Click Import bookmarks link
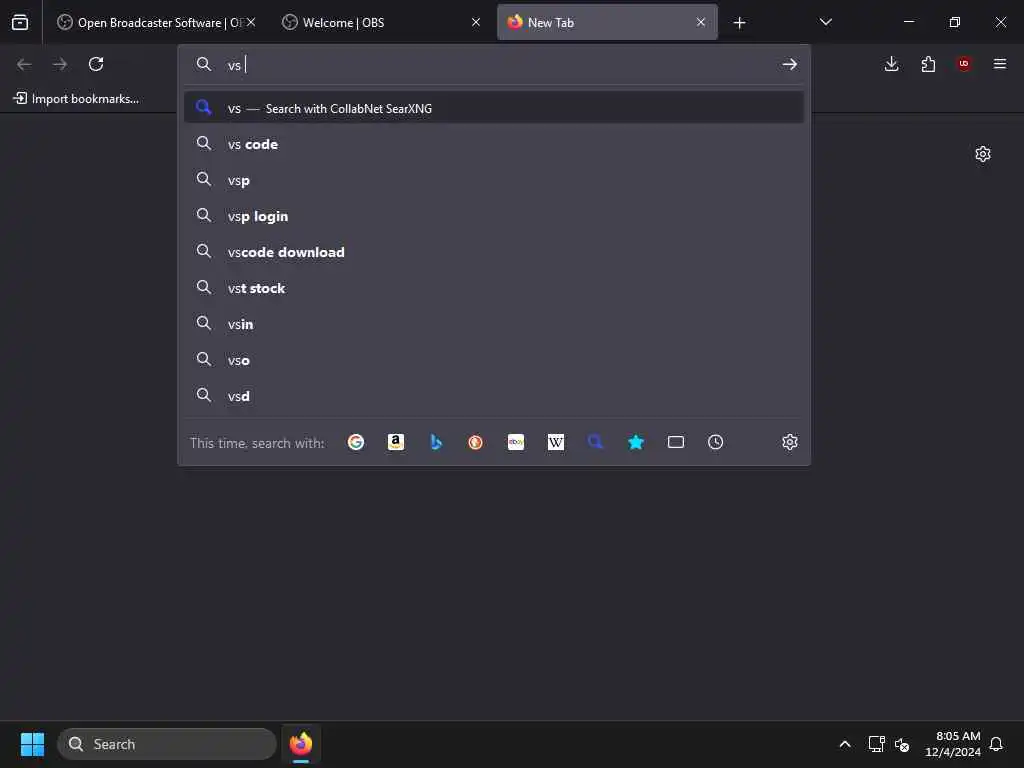Viewport: 1024px width, 768px height. click(76, 99)
